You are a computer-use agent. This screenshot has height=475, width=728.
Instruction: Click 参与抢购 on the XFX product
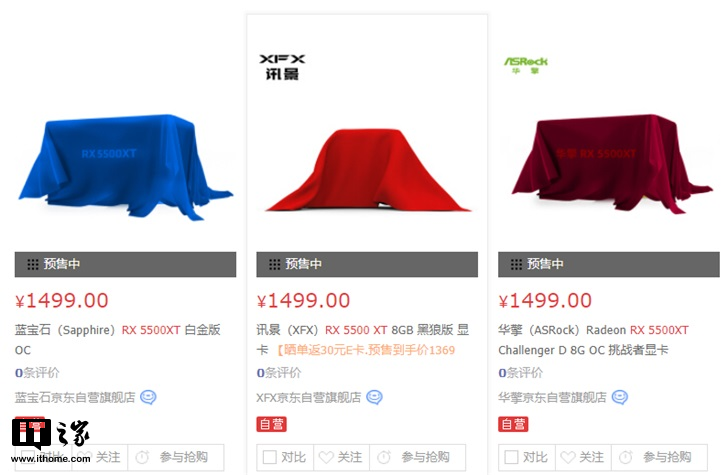pos(417,457)
